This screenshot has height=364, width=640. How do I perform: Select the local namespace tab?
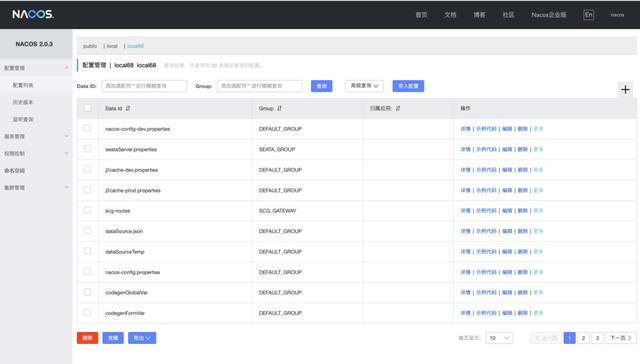coord(112,46)
